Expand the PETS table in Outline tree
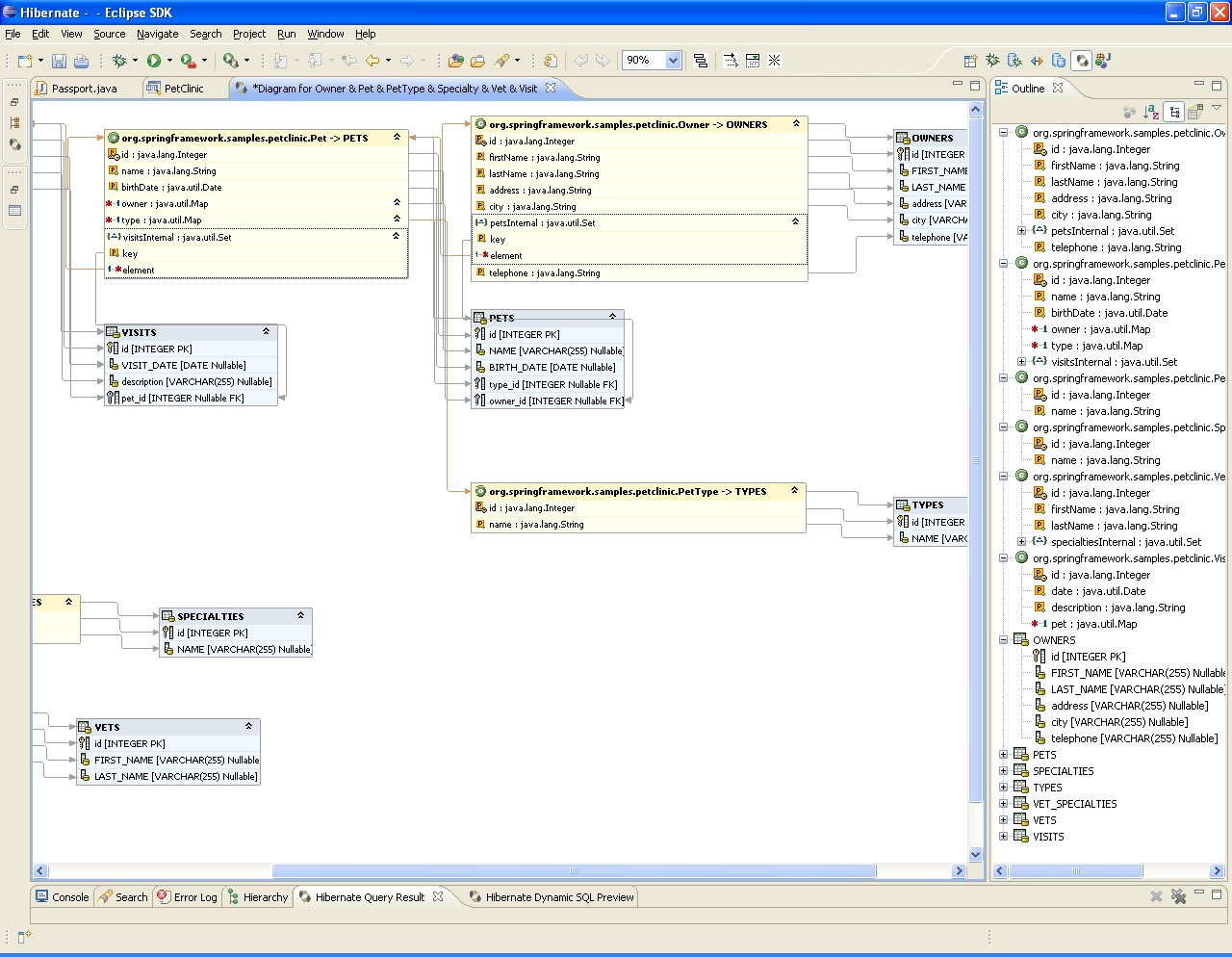This screenshot has height=957, width=1232. click(x=1003, y=755)
